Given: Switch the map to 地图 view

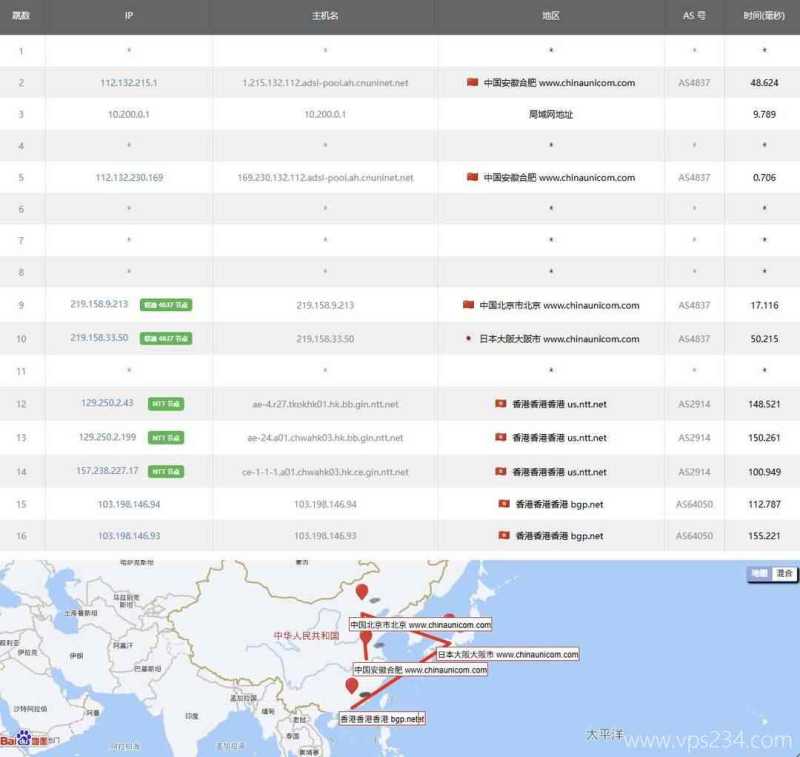Looking at the screenshot, I should 760,573.
